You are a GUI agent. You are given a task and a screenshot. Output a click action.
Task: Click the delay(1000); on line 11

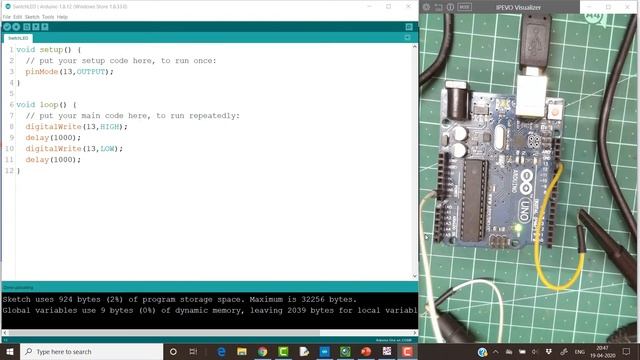[x=53, y=160]
